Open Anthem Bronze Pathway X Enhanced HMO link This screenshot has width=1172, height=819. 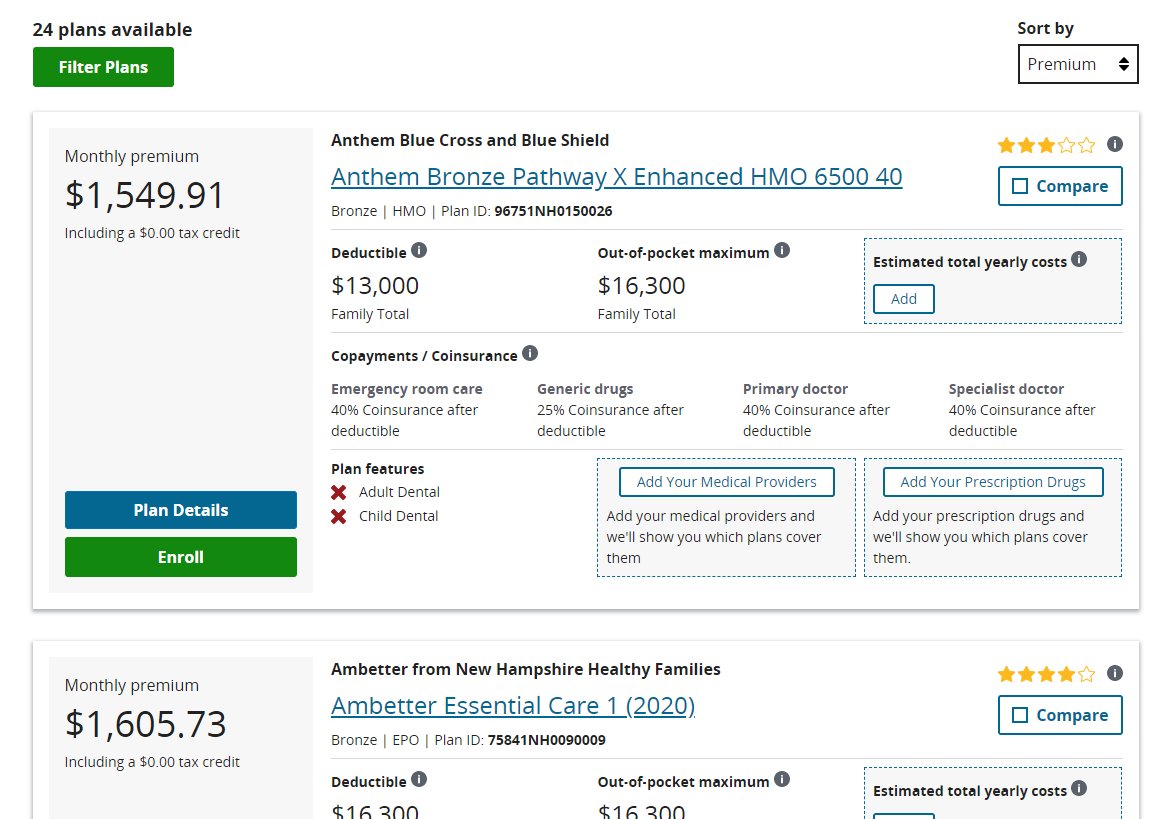[617, 177]
